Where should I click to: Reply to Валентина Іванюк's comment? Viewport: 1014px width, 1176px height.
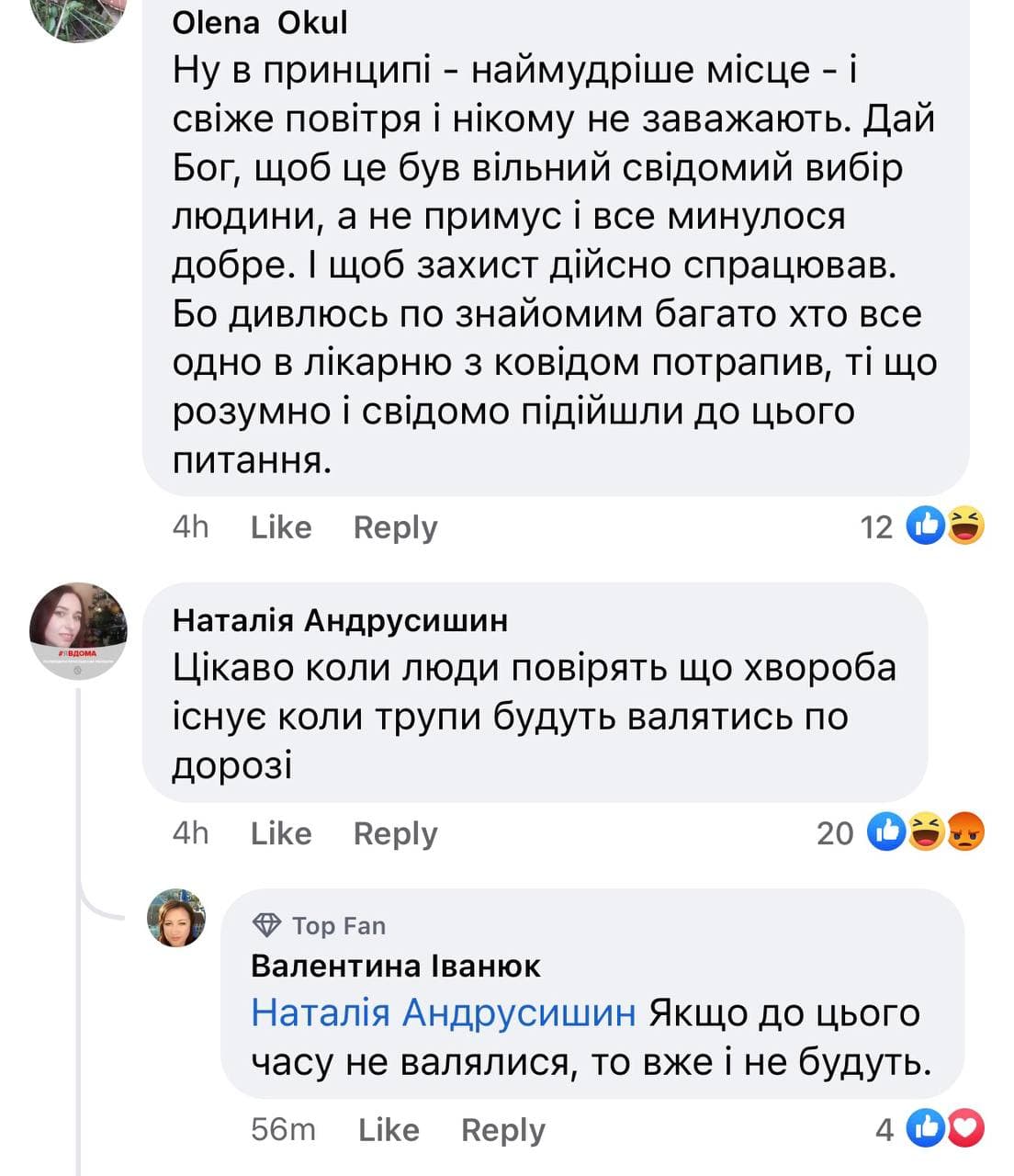pos(502,1130)
